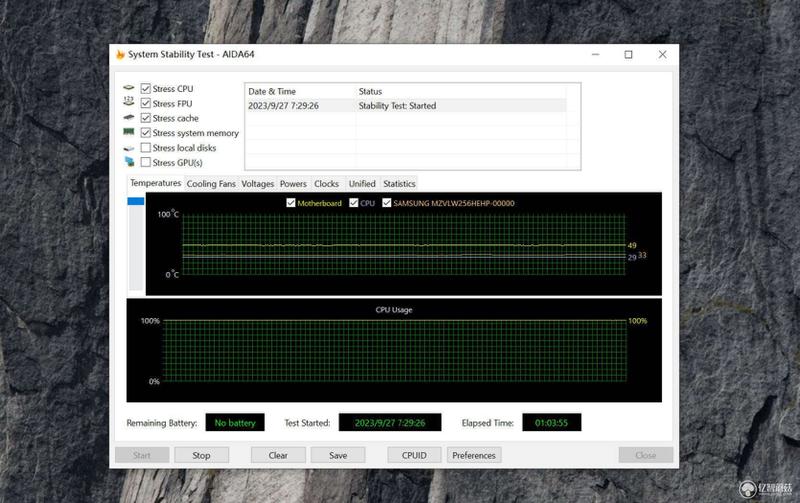800x503 pixels.
Task: Select the 2023/9/27 7:29:26 log entry
Action: [x=406, y=106]
